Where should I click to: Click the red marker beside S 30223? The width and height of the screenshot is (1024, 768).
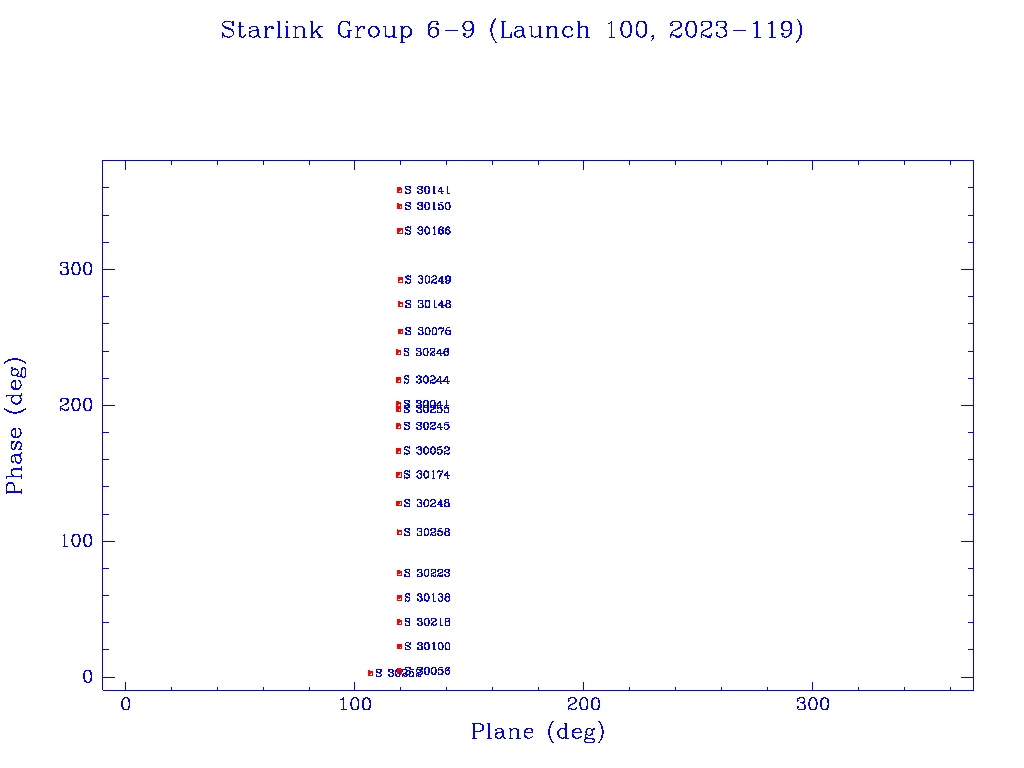click(399, 573)
